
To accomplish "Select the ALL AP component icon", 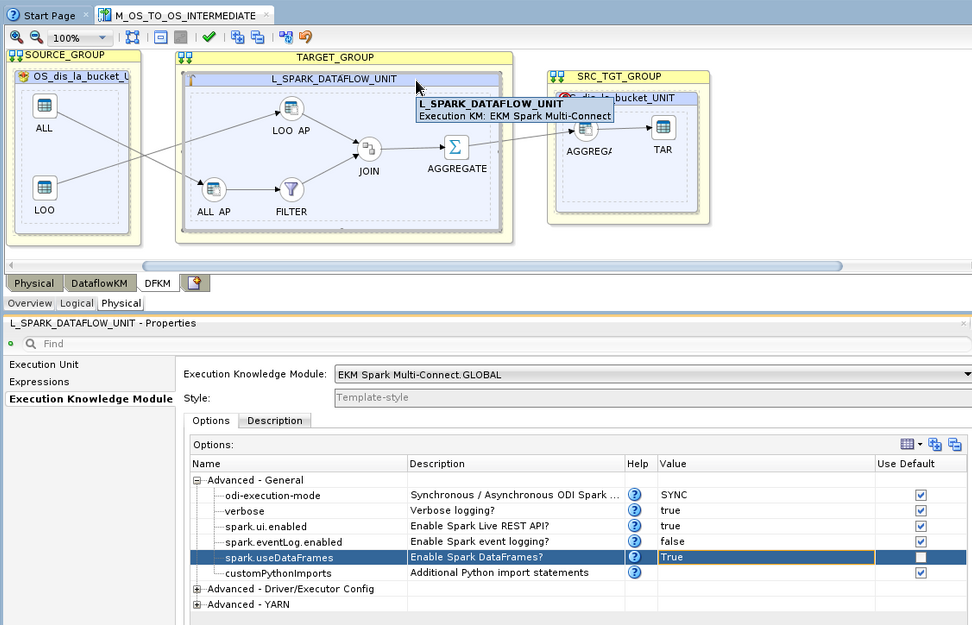I will [x=213, y=190].
